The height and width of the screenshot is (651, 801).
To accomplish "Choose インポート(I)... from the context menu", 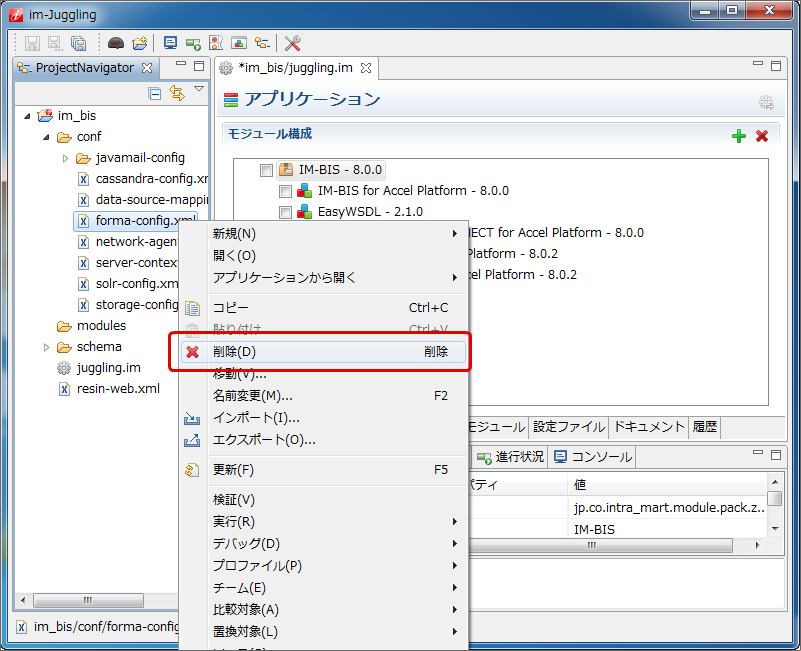I will point(323,418).
